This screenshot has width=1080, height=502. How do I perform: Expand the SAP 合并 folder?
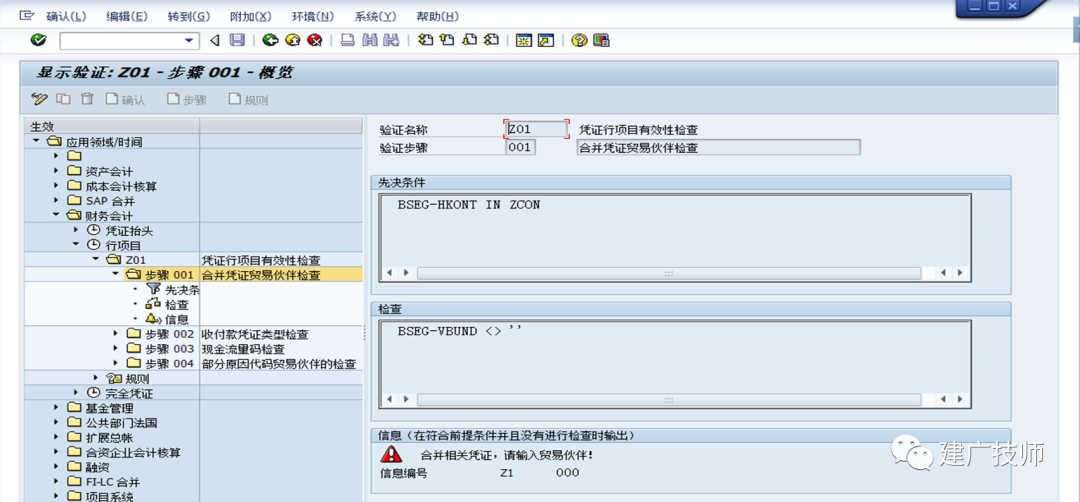[x=56, y=200]
